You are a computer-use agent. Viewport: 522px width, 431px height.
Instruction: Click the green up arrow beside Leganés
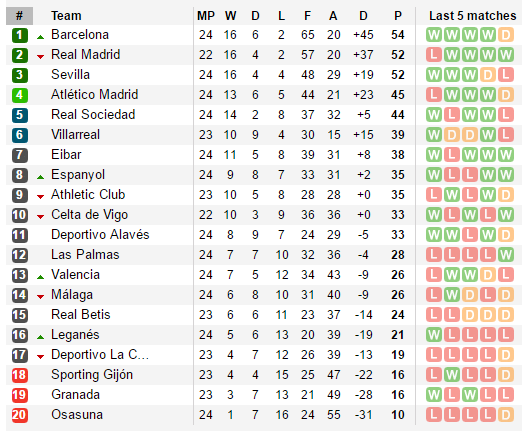[x=40, y=337]
